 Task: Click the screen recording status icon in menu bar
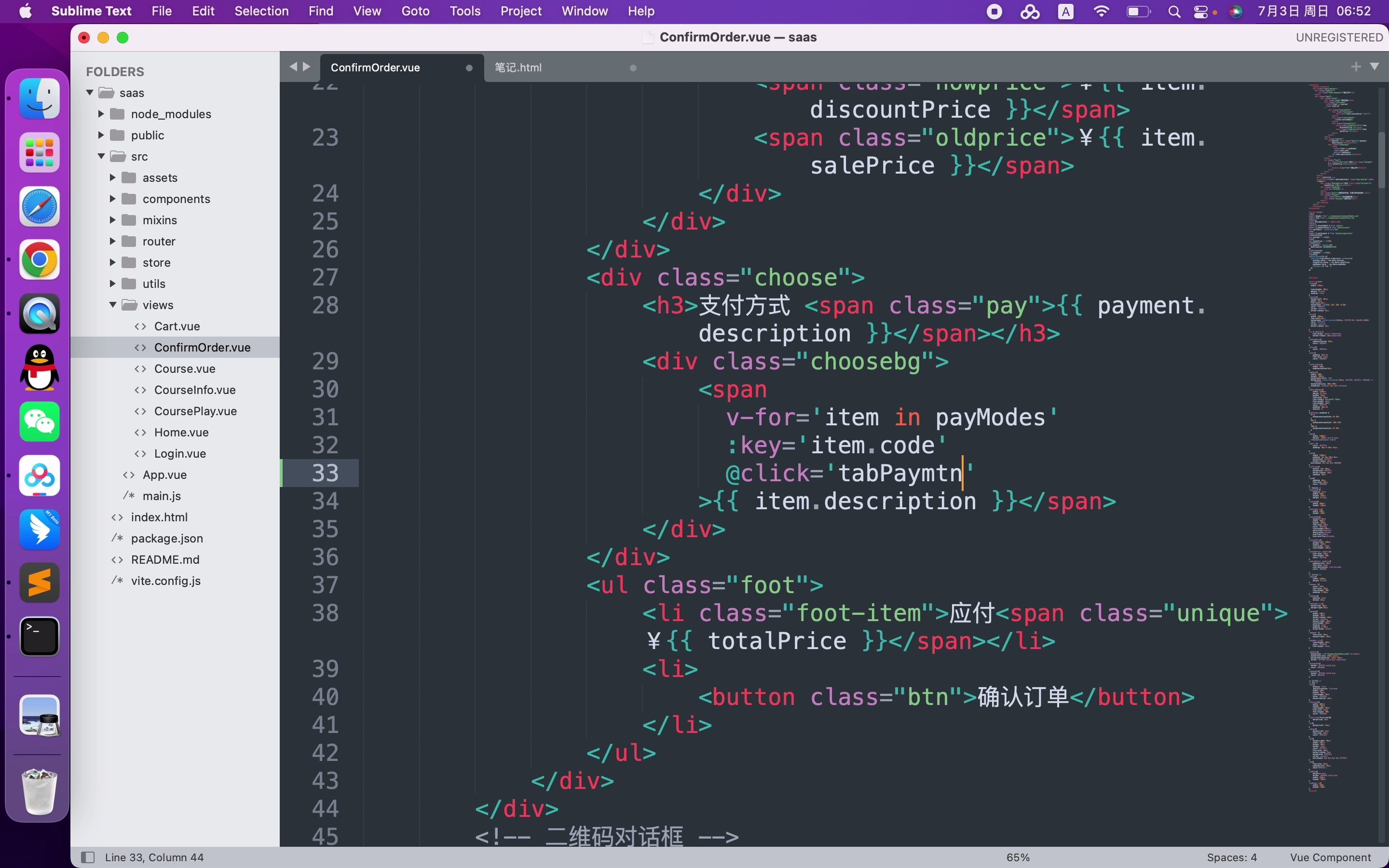(993, 12)
